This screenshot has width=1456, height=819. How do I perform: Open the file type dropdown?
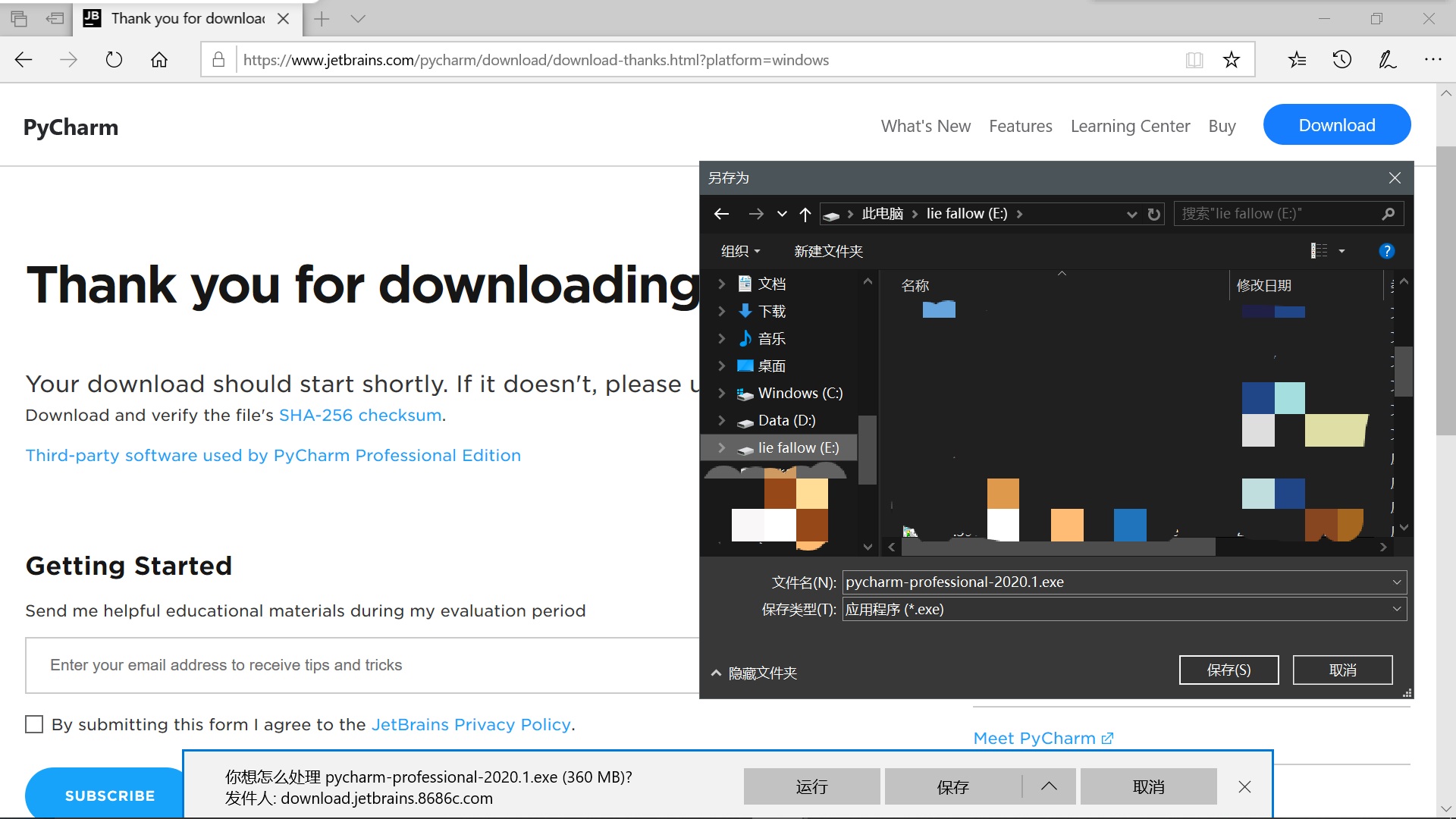tap(1397, 609)
